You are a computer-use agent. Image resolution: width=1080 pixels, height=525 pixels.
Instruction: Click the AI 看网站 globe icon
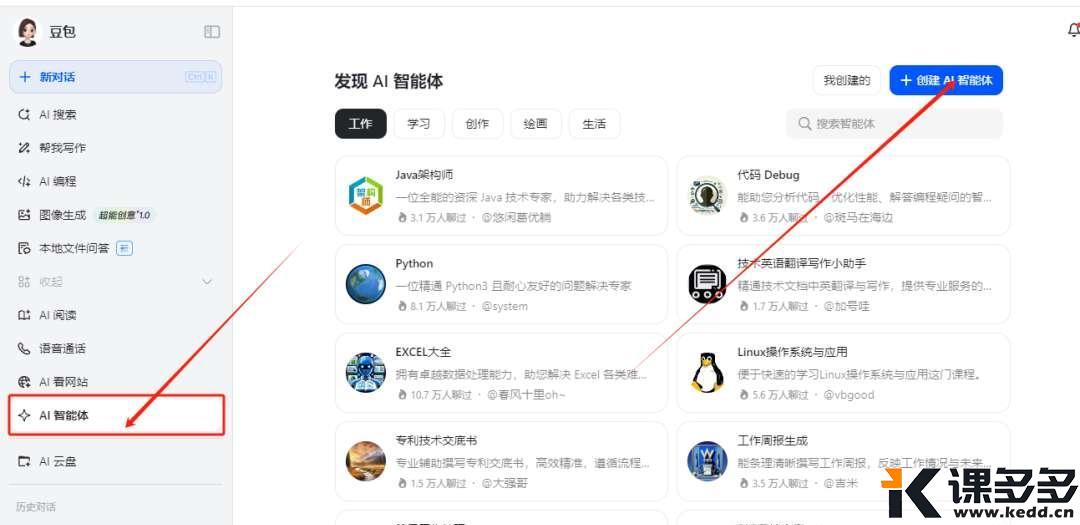[x=24, y=382]
